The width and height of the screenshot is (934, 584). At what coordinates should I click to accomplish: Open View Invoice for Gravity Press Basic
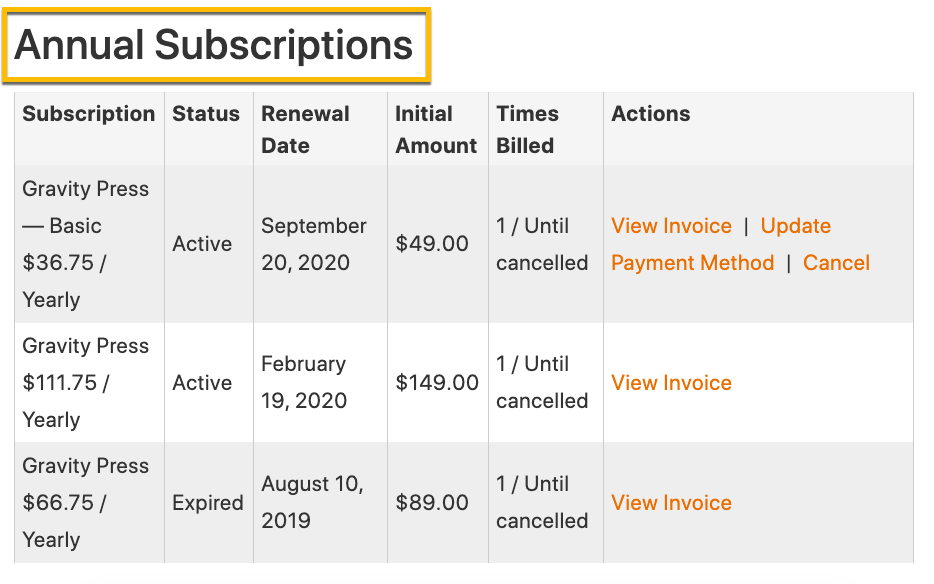click(671, 226)
